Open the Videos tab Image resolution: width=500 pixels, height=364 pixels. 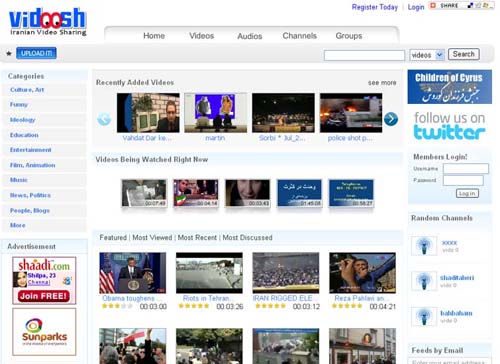tap(202, 36)
